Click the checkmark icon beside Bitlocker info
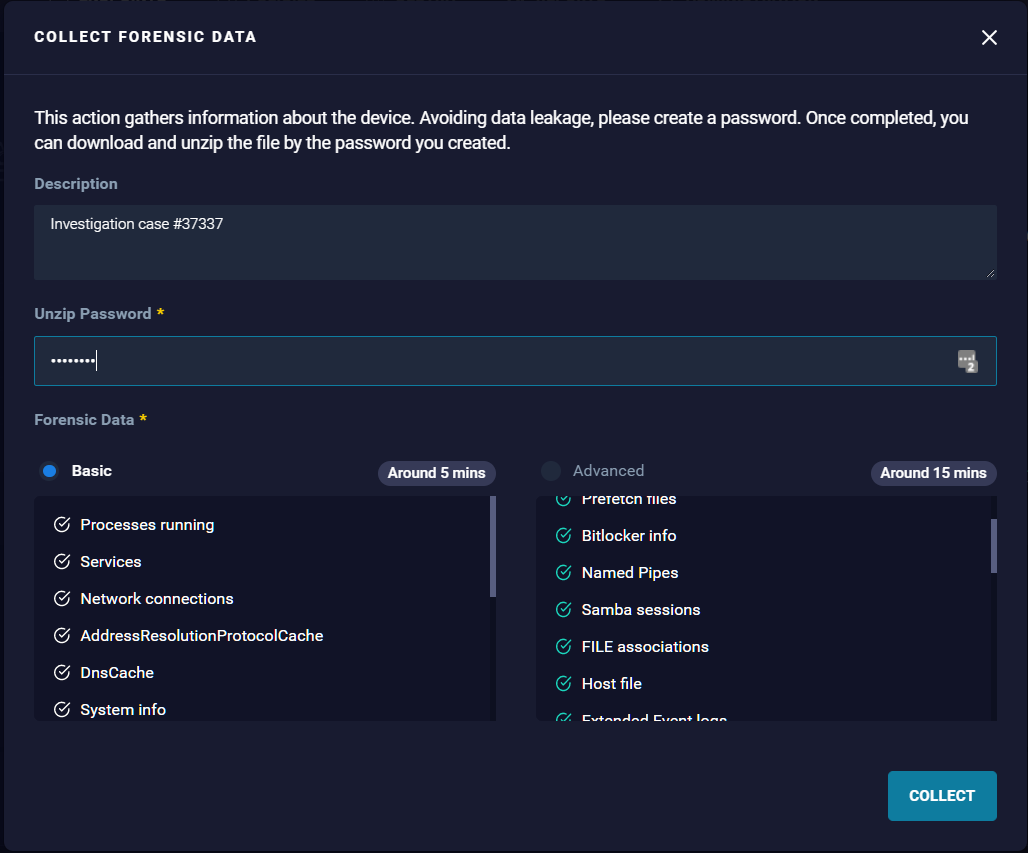The image size is (1028, 853). pyautogui.click(x=562, y=535)
